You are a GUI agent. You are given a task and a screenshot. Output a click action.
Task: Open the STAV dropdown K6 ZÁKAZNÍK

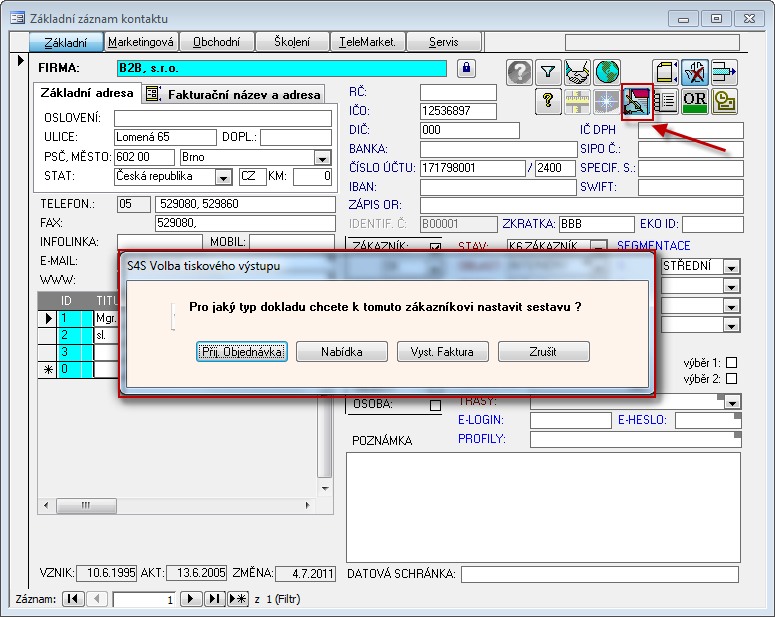599,246
